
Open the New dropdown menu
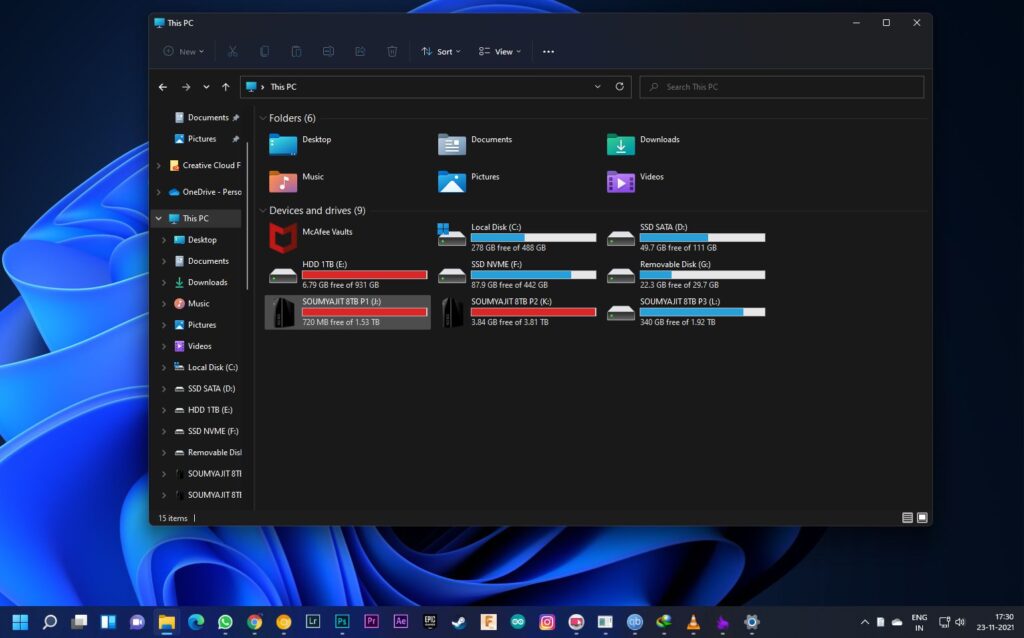184,52
